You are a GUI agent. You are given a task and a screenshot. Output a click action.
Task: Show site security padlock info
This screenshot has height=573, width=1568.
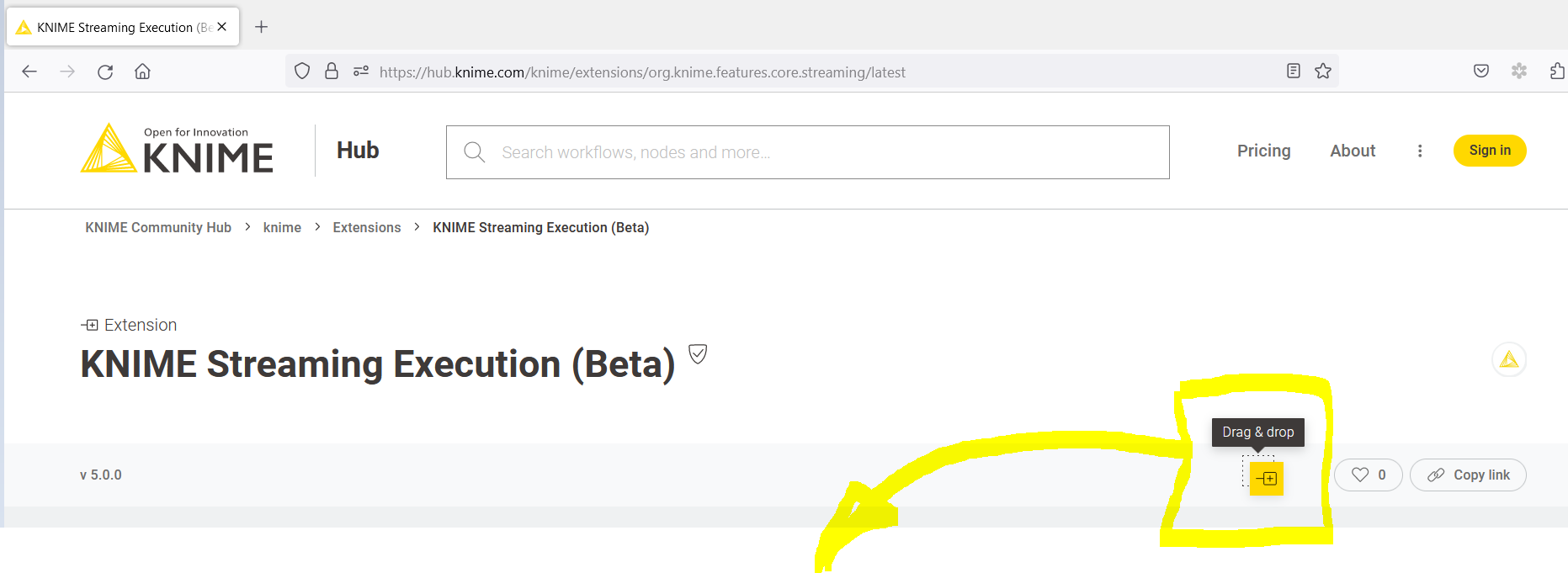[332, 72]
